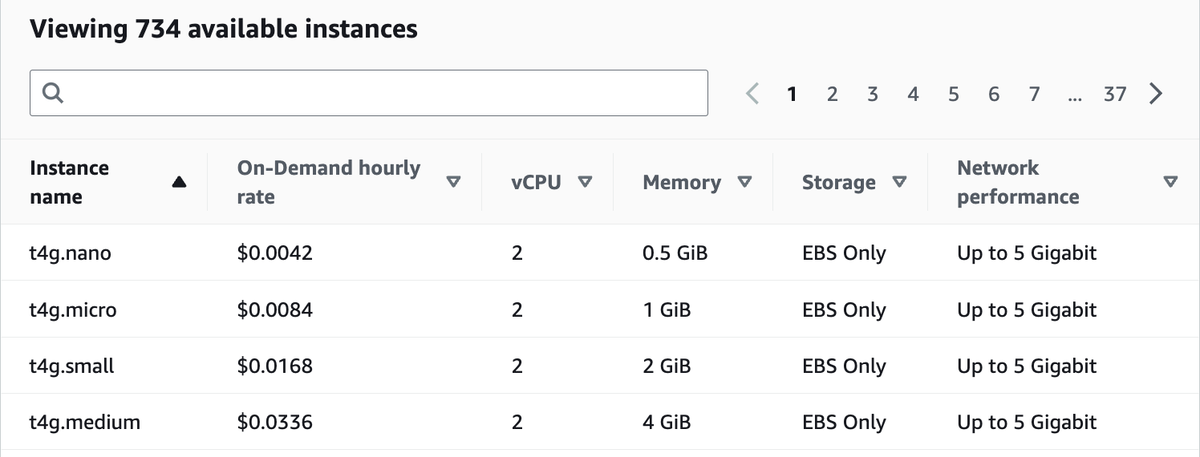Screen dimensions: 1200x457
Task: Click in the instance search field
Action: point(369,93)
